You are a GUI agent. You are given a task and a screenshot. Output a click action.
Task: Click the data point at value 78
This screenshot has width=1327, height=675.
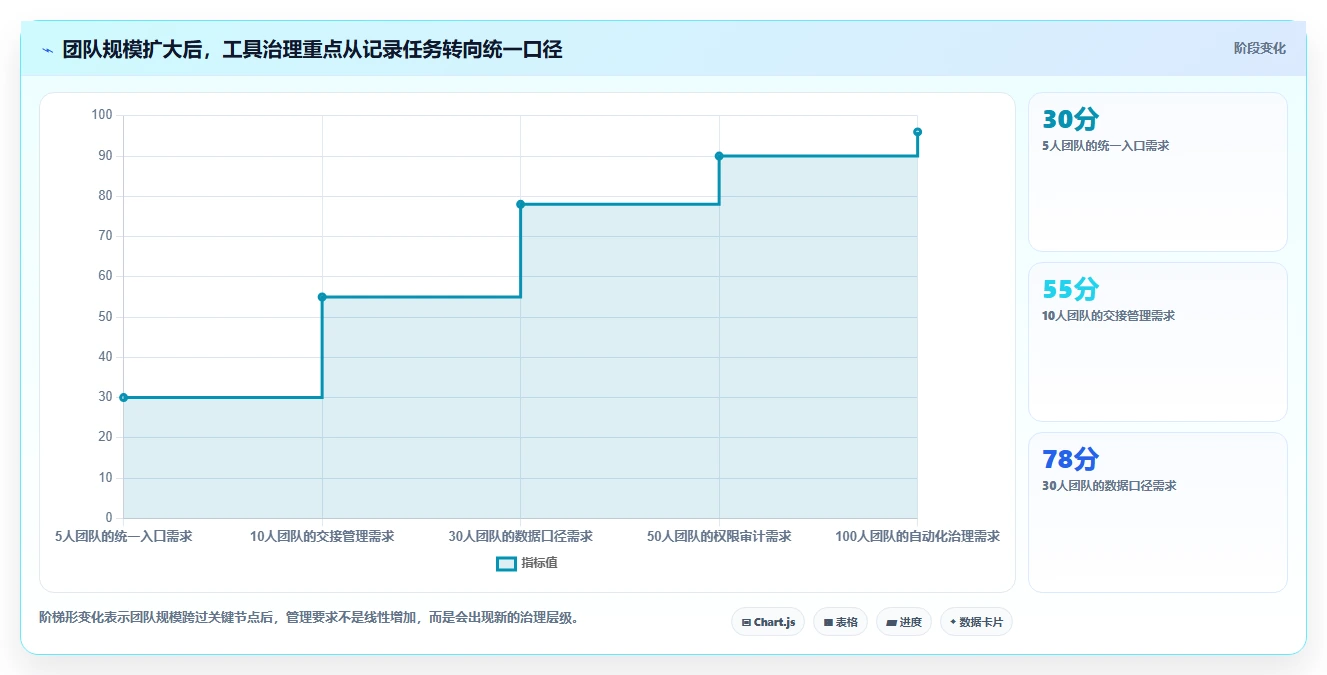[520, 204]
